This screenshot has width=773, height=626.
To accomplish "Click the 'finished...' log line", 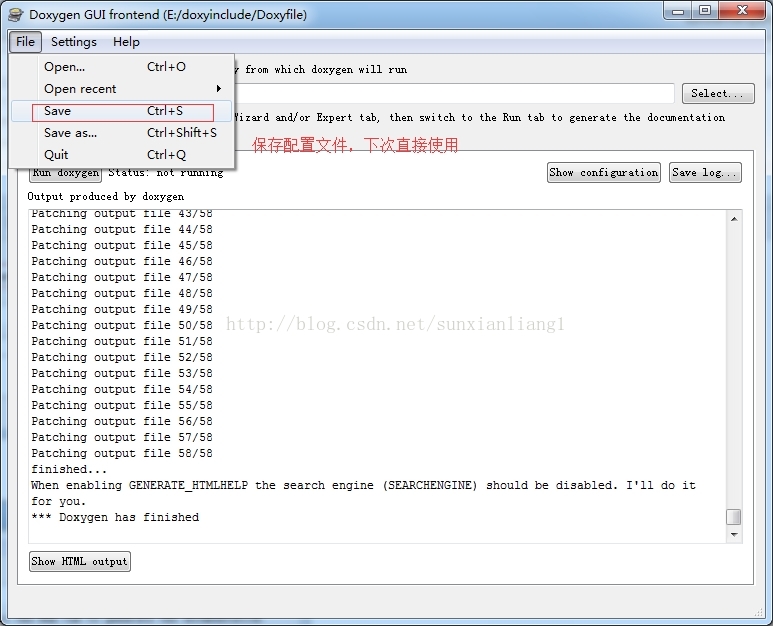I will pyautogui.click(x=69, y=469).
